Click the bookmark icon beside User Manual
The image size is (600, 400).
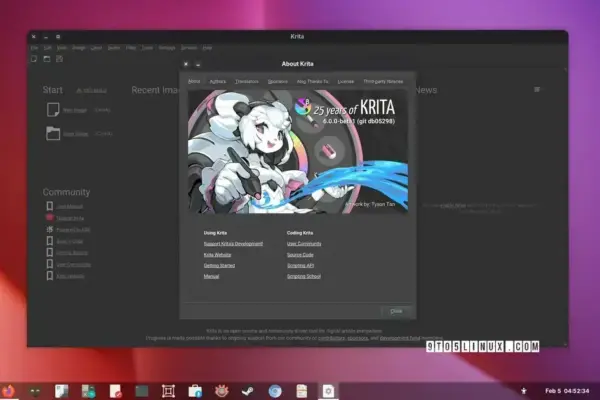pyautogui.click(x=50, y=206)
